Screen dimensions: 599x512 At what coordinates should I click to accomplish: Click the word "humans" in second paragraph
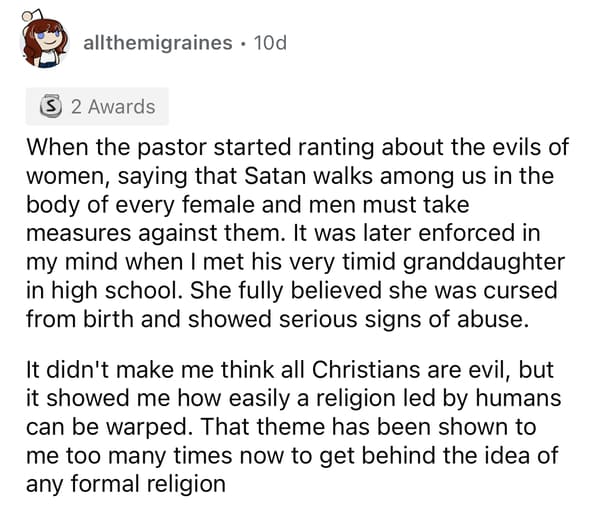point(518,398)
